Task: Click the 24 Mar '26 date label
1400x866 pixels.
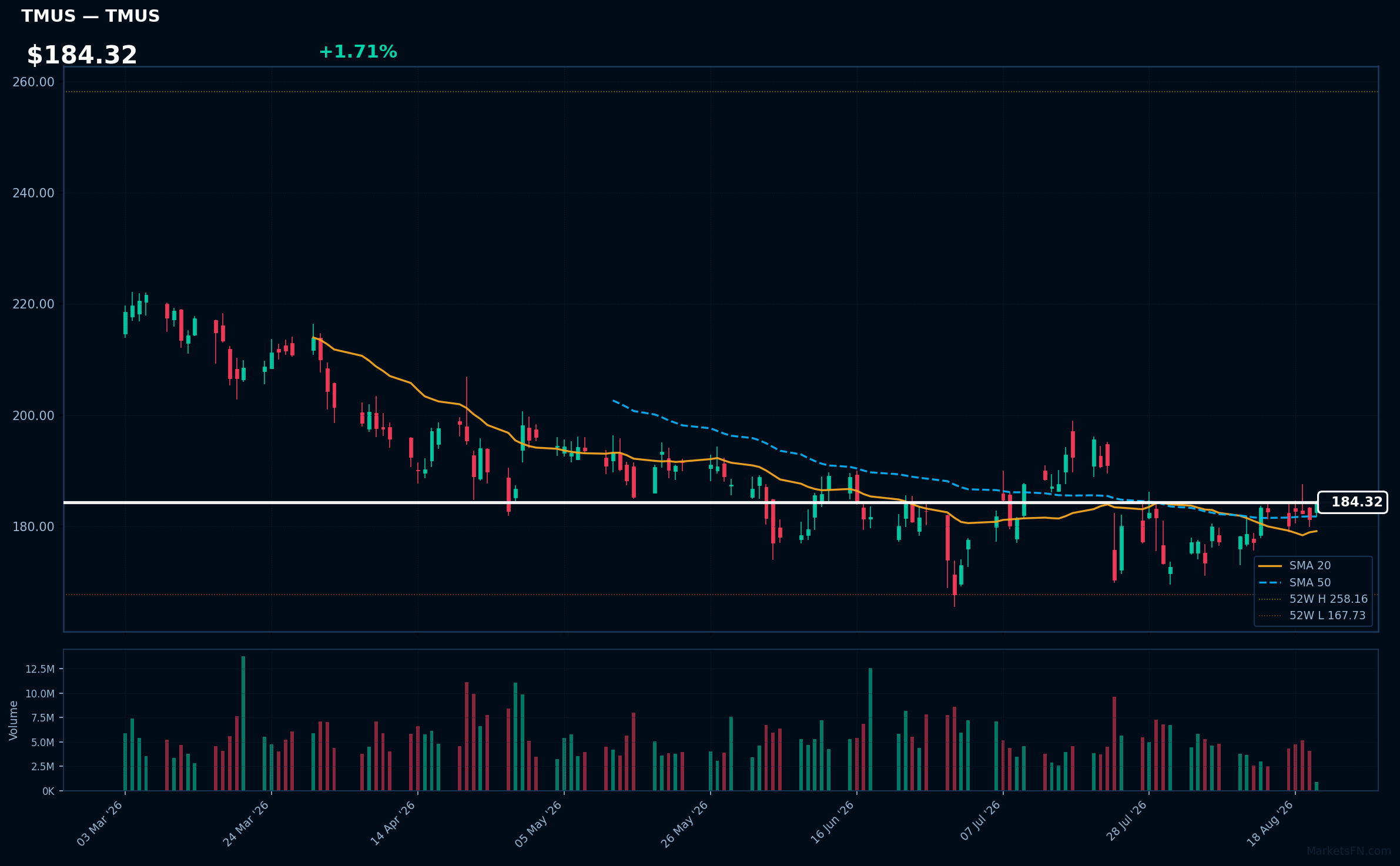Action: (246, 824)
